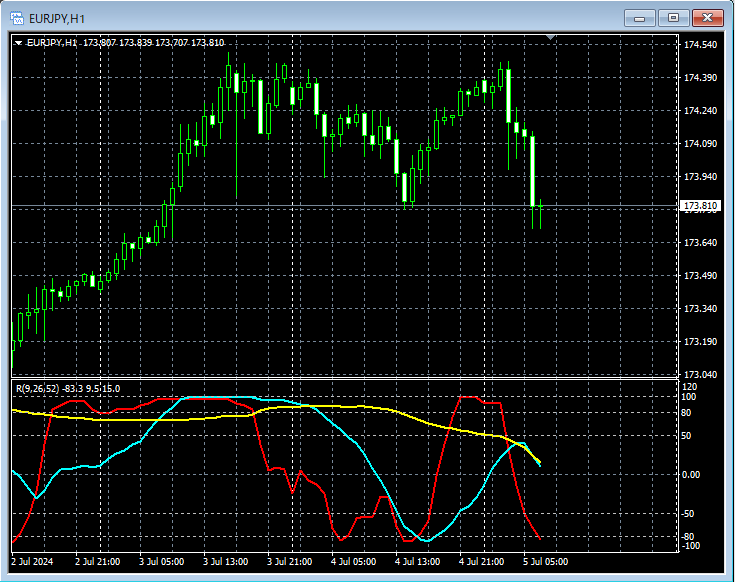
Task: Click the 174.390 price scale label
Action: coord(700,77)
